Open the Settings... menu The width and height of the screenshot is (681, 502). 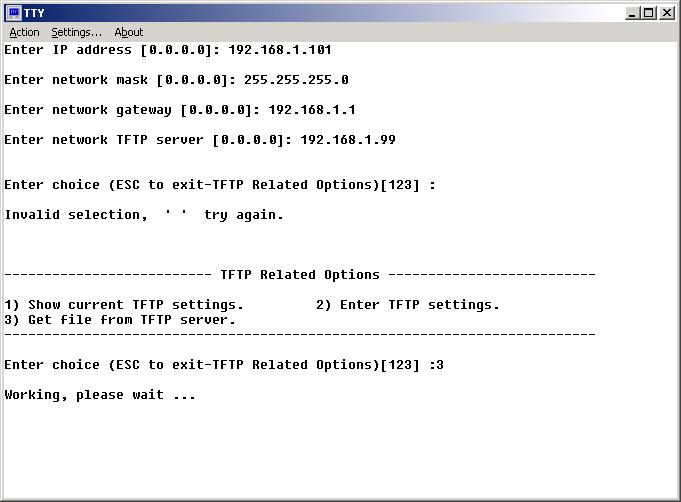click(76, 32)
